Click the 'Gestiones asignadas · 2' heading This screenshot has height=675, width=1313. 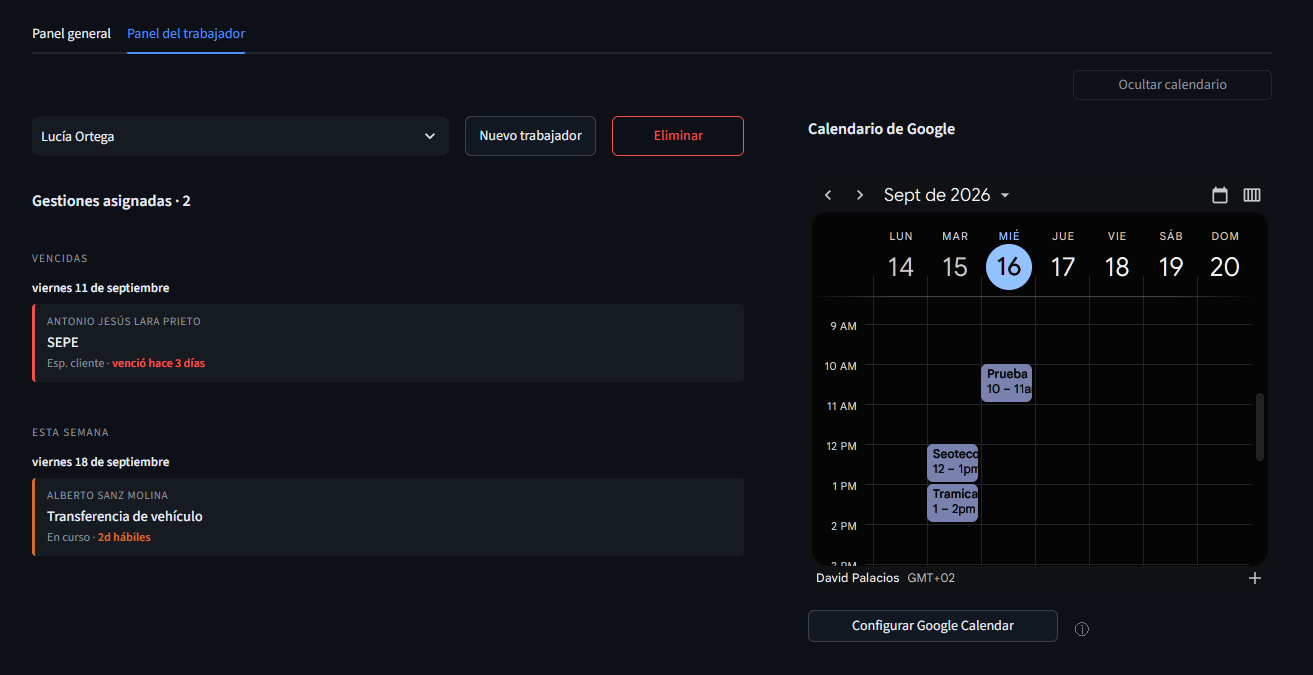pos(111,201)
